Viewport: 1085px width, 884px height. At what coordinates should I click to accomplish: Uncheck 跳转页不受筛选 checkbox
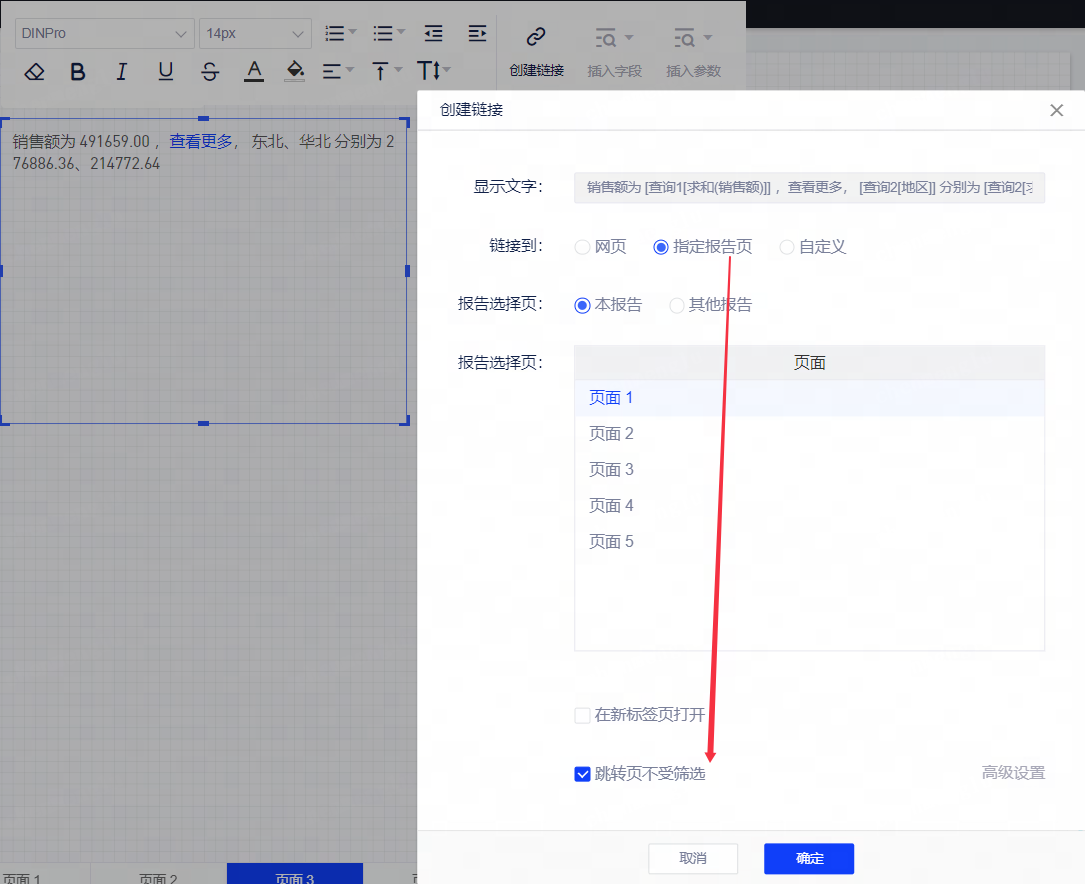(x=582, y=773)
